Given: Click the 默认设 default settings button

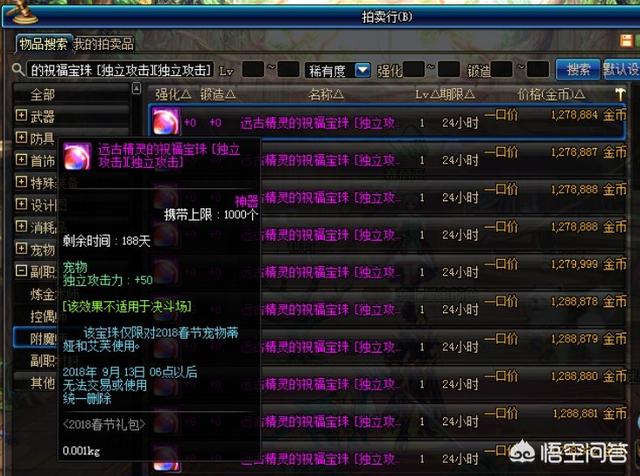Looking at the screenshot, I should pos(621,70).
